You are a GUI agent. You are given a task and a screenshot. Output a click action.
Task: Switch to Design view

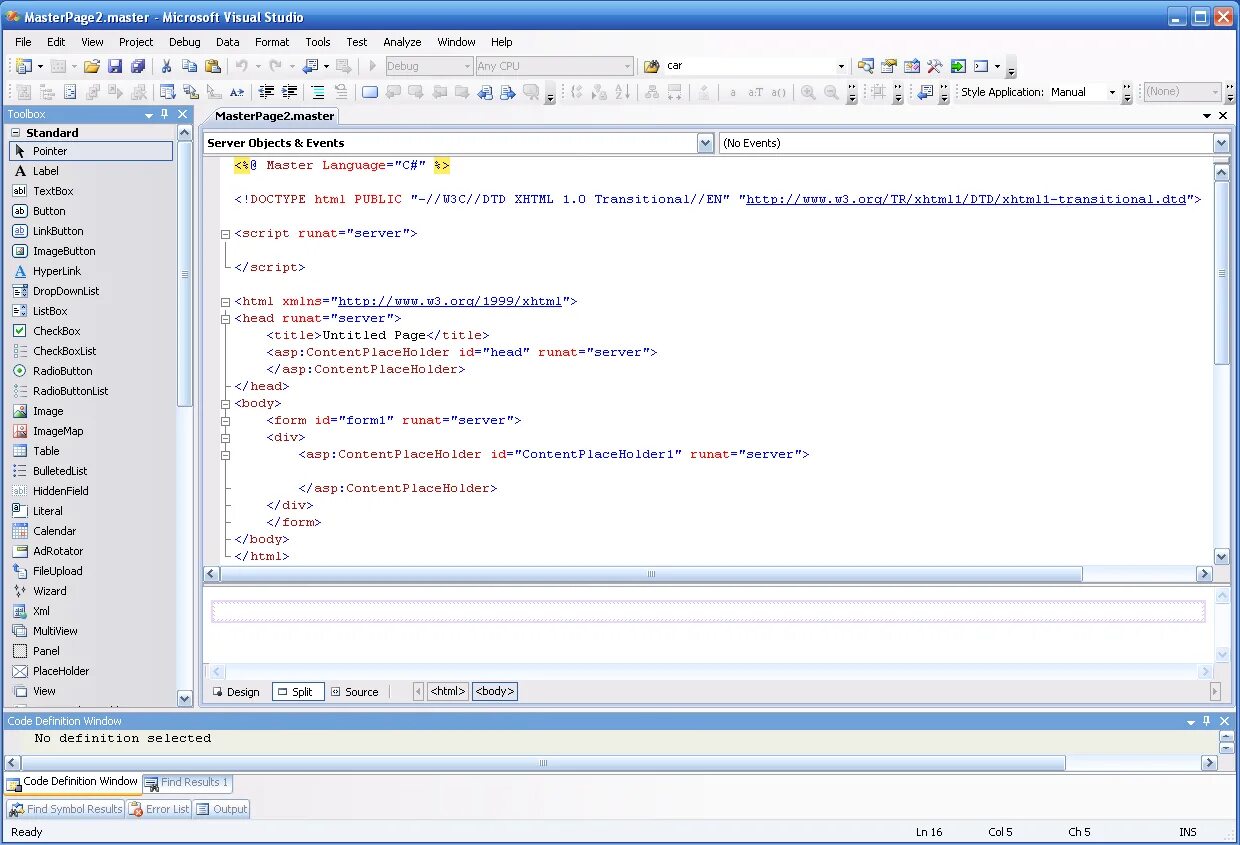coord(236,692)
